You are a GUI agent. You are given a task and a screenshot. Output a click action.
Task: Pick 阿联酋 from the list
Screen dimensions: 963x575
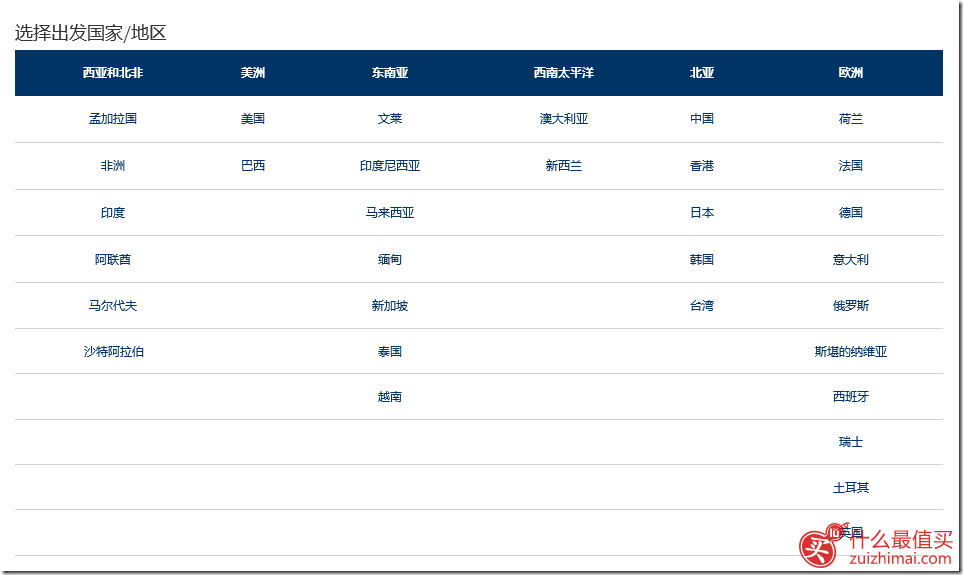[x=113, y=259]
